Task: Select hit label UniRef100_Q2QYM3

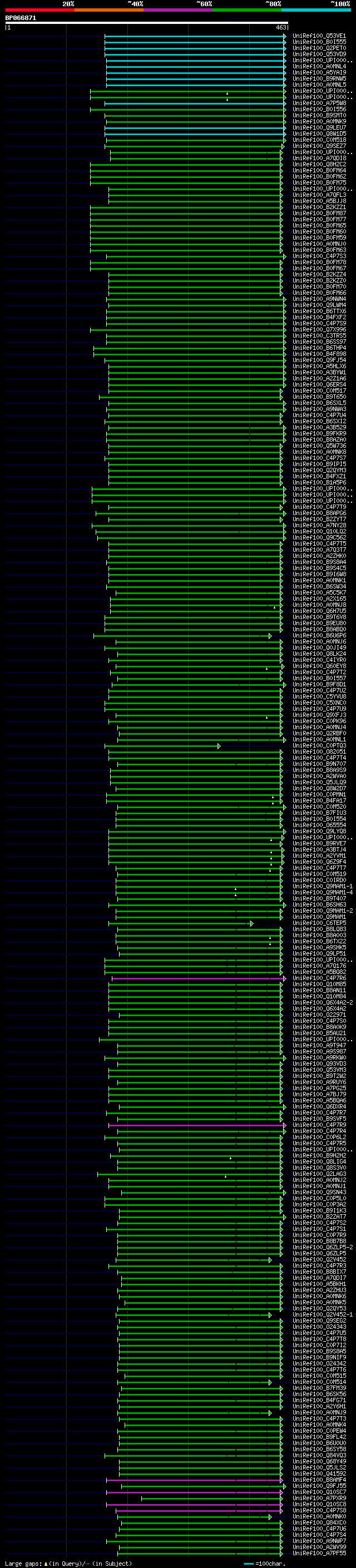Action: 319,471
